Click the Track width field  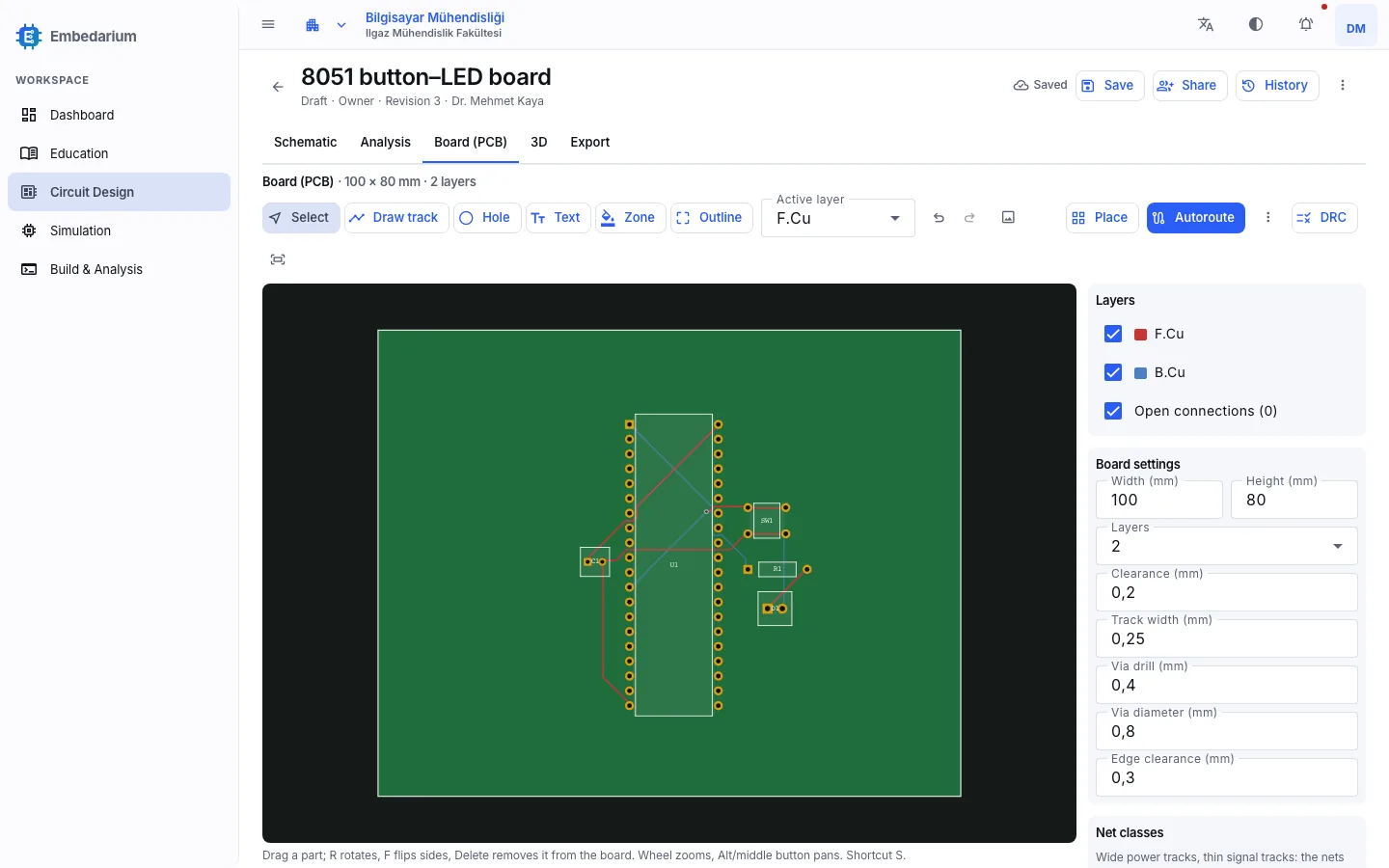point(1227,638)
